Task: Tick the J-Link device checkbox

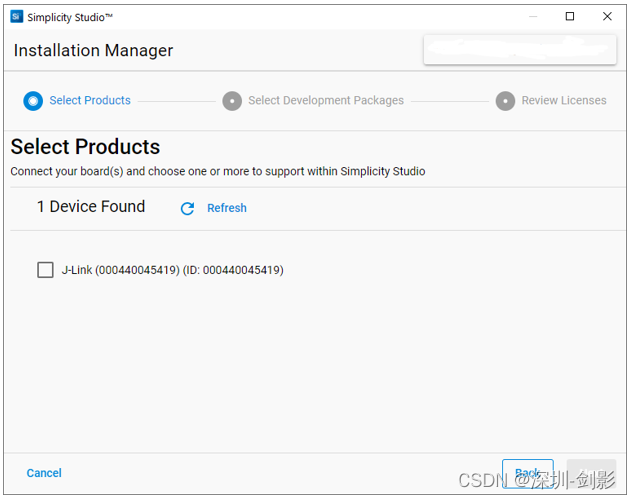Action: pyautogui.click(x=45, y=270)
